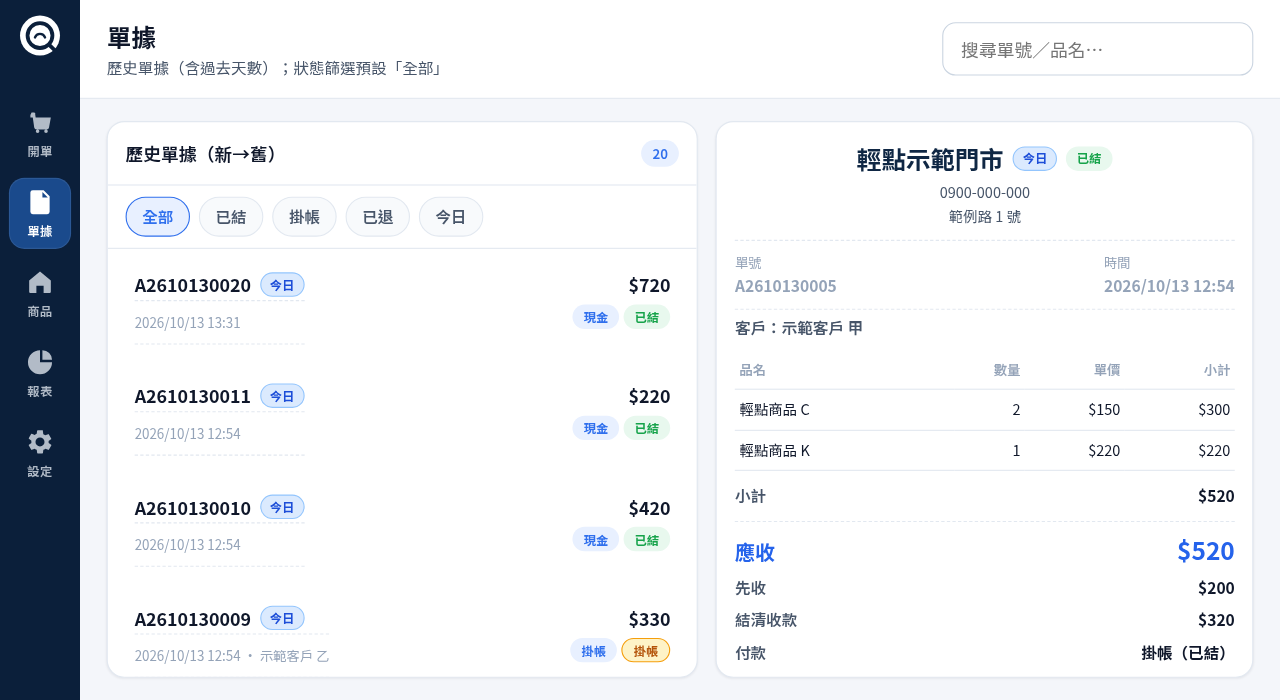The width and height of the screenshot is (1280, 700).
Task: Select the 全部 filter tab
Action: tap(158, 217)
